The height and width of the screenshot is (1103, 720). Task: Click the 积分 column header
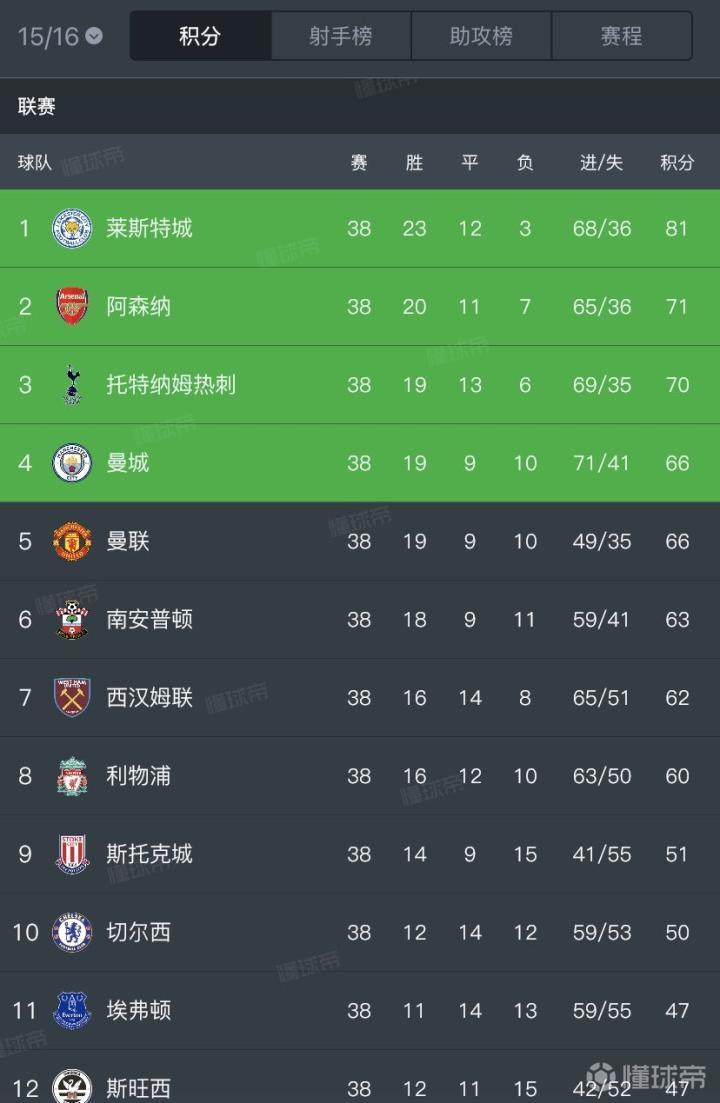[677, 162]
